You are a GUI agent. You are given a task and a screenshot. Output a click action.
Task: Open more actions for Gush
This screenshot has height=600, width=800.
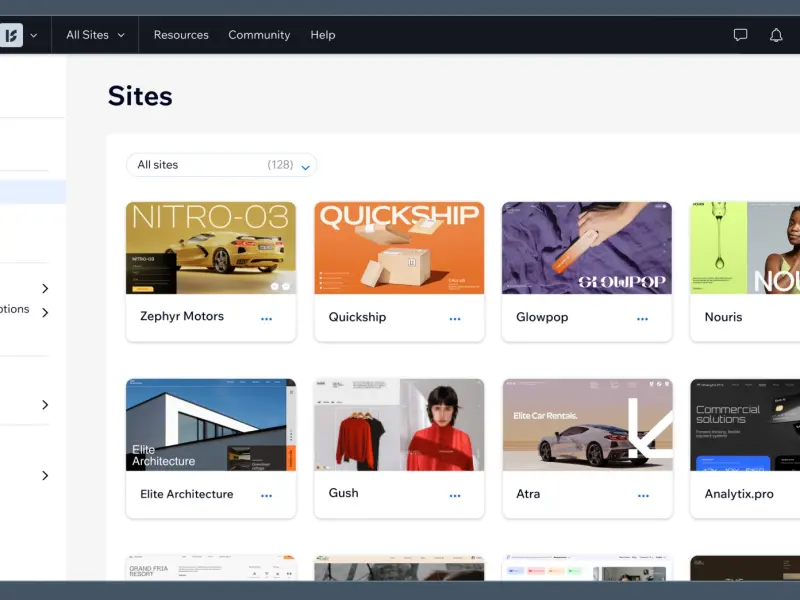point(455,495)
